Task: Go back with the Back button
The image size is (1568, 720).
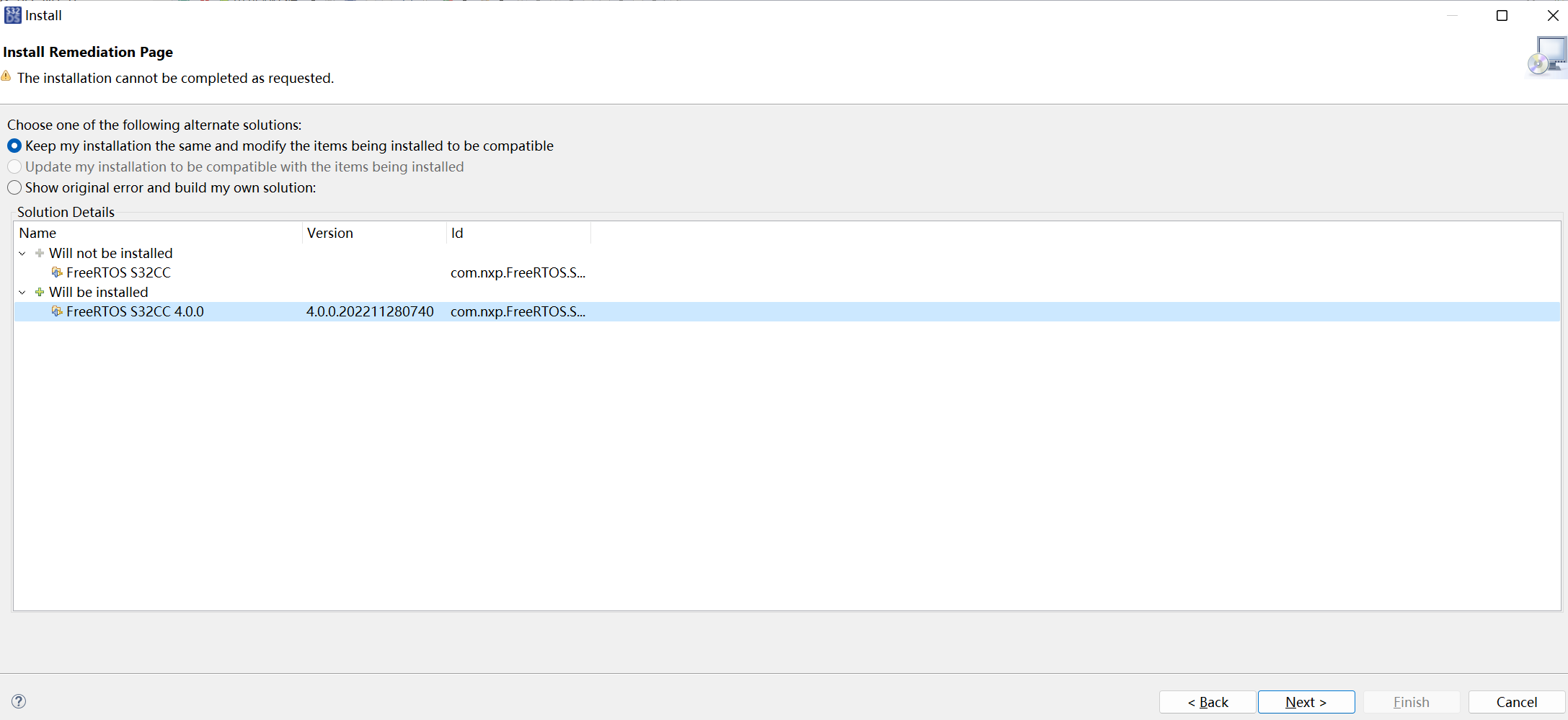Action: (x=1208, y=702)
